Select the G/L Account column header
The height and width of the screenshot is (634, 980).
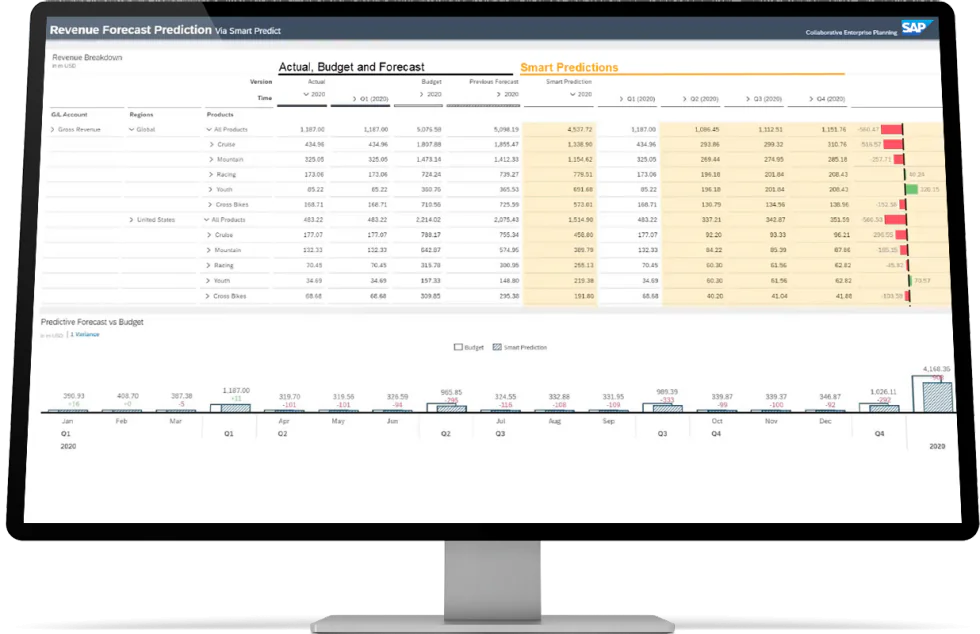pos(69,114)
